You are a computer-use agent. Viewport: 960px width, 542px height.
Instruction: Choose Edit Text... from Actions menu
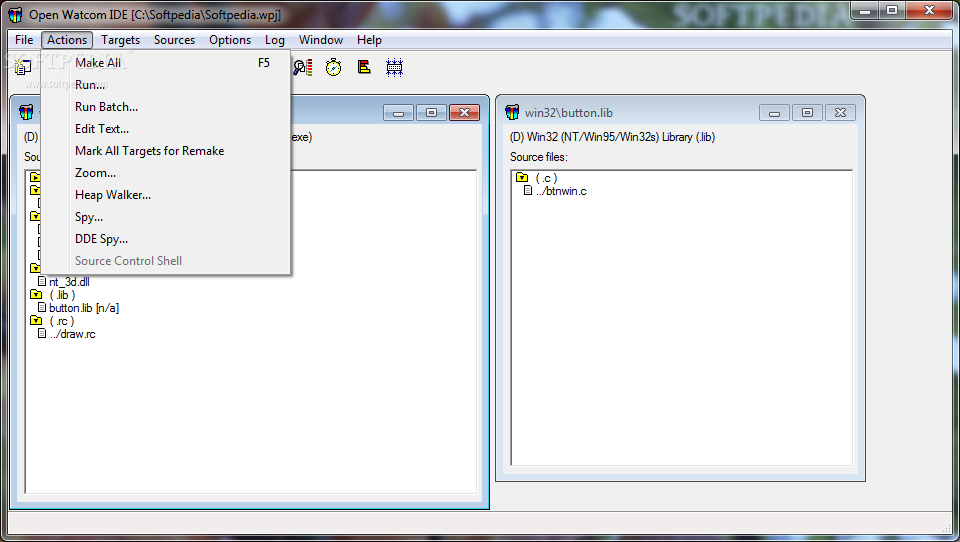pyautogui.click(x=165, y=129)
